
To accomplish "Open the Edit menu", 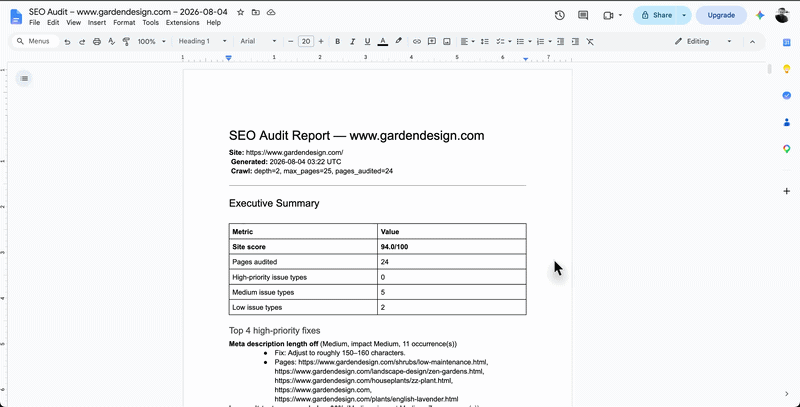I will 53,23.
